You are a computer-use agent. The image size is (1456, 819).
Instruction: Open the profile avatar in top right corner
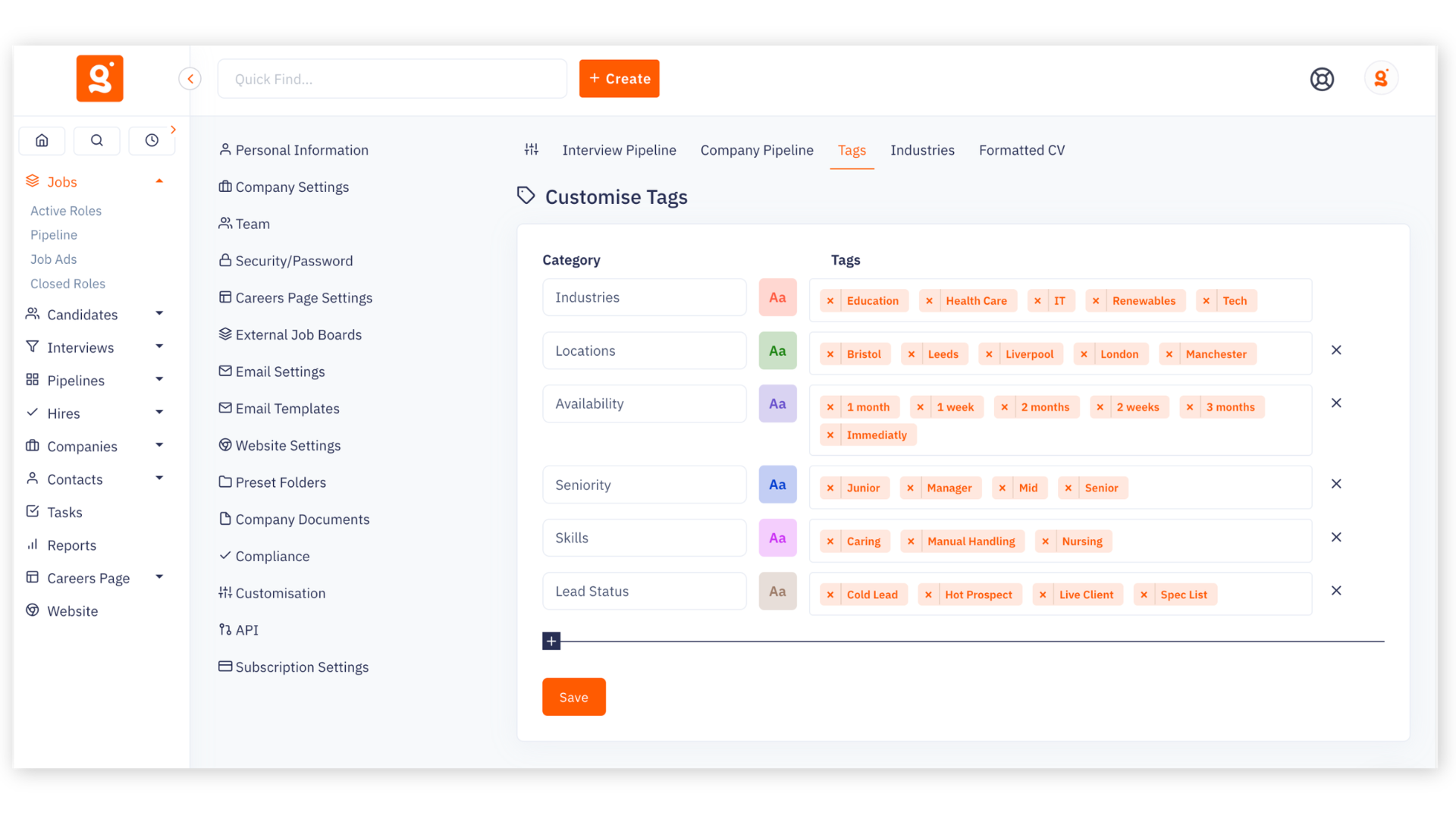pos(1381,77)
